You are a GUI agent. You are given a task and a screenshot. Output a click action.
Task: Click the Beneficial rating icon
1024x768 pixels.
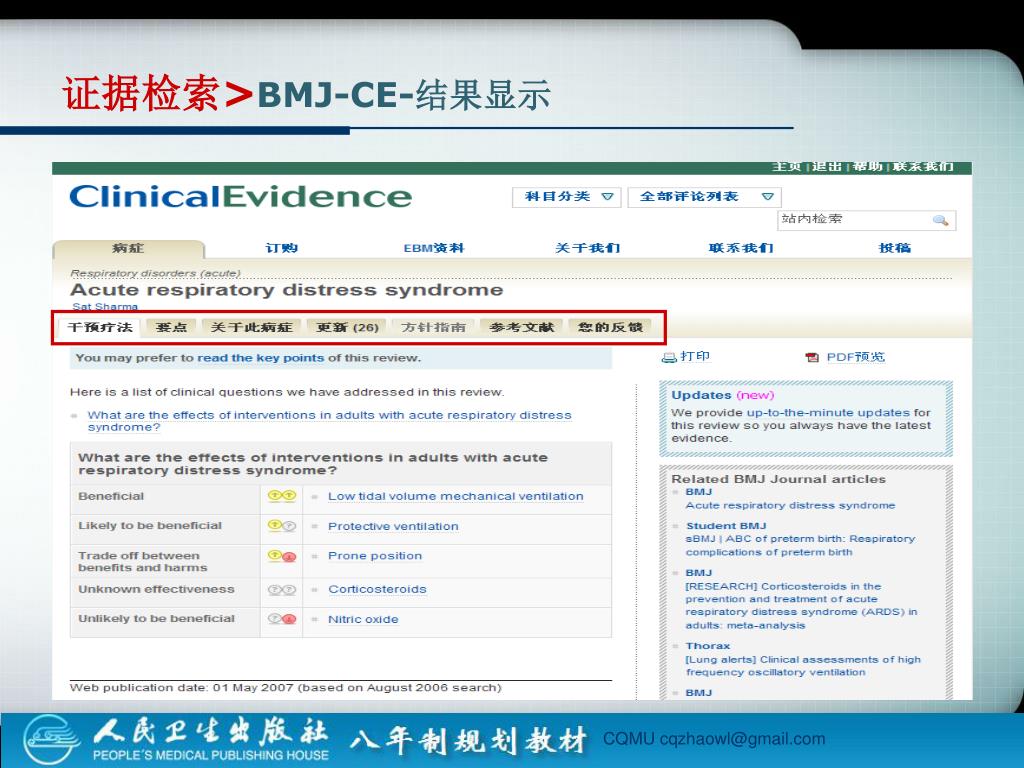281,496
